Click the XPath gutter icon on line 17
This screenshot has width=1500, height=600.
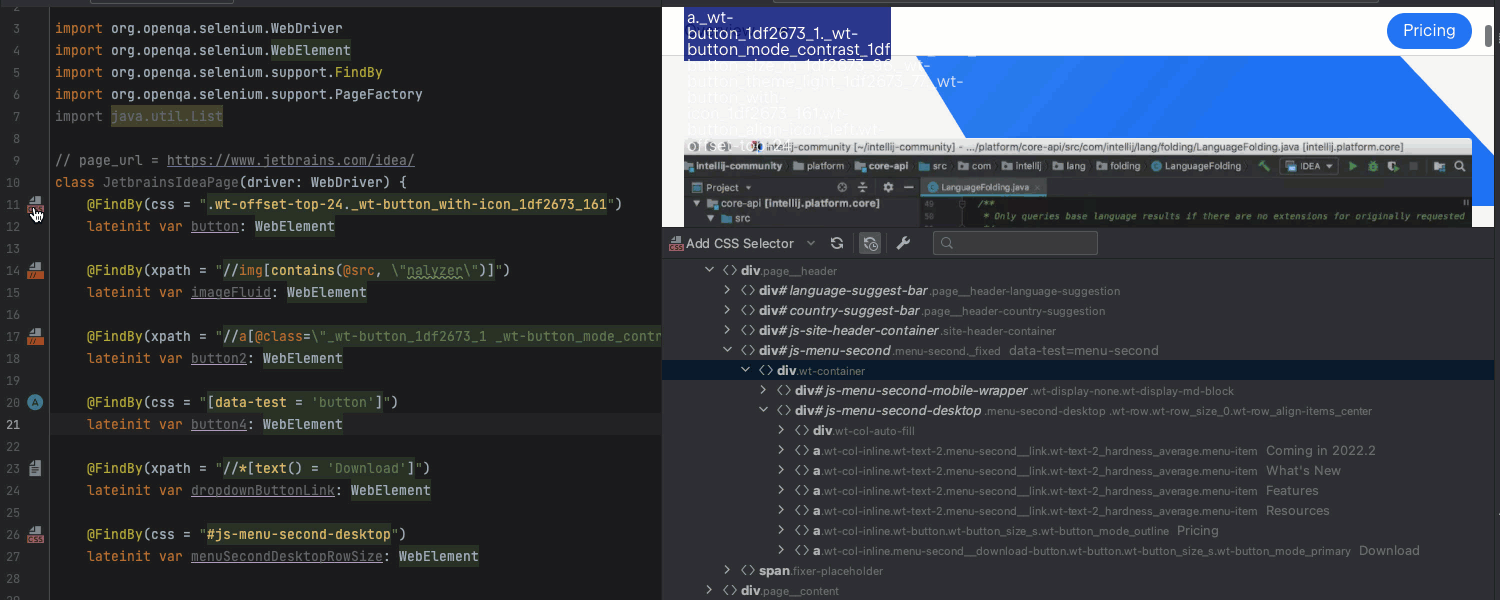[x=35, y=337]
